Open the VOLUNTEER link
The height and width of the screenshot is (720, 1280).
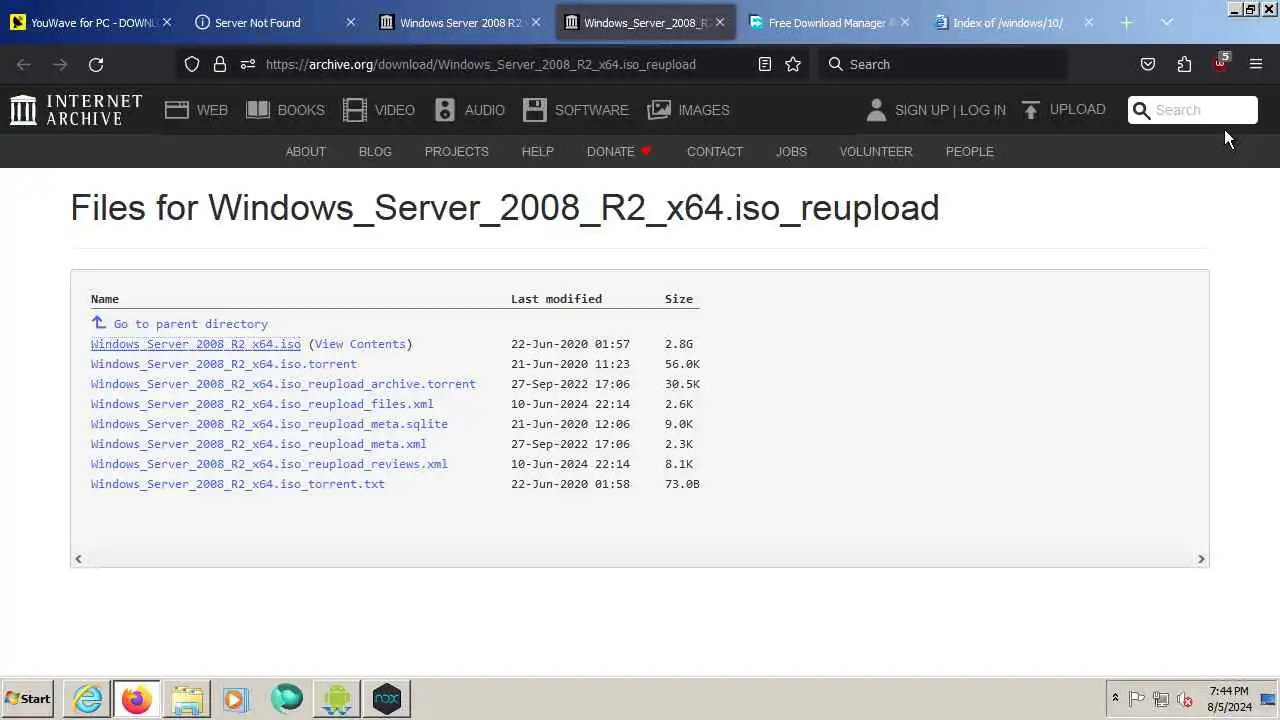click(876, 152)
